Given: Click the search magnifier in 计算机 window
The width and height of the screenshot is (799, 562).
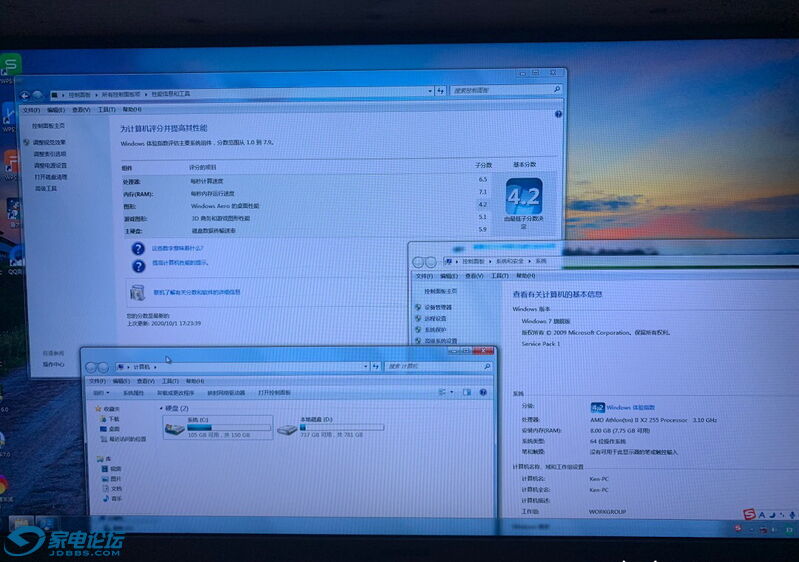Looking at the screenshot, I should pyautogui.click(x=487, y=366).
